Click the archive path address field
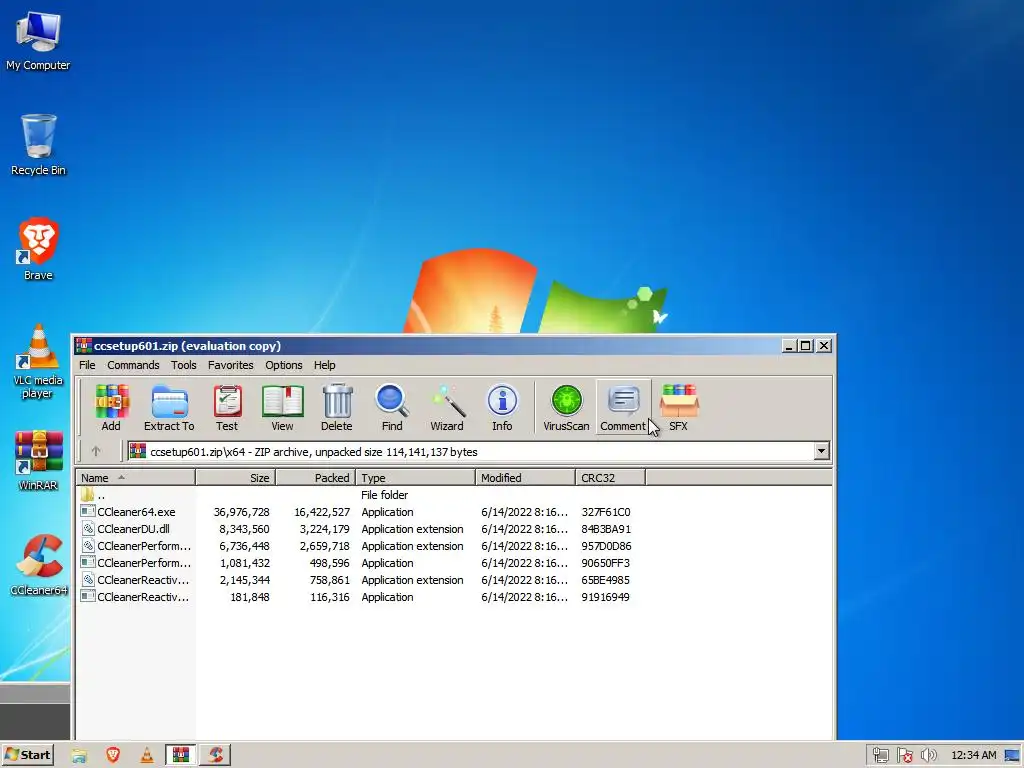The height and width of the screenshot is (768, 1024). 470,451
